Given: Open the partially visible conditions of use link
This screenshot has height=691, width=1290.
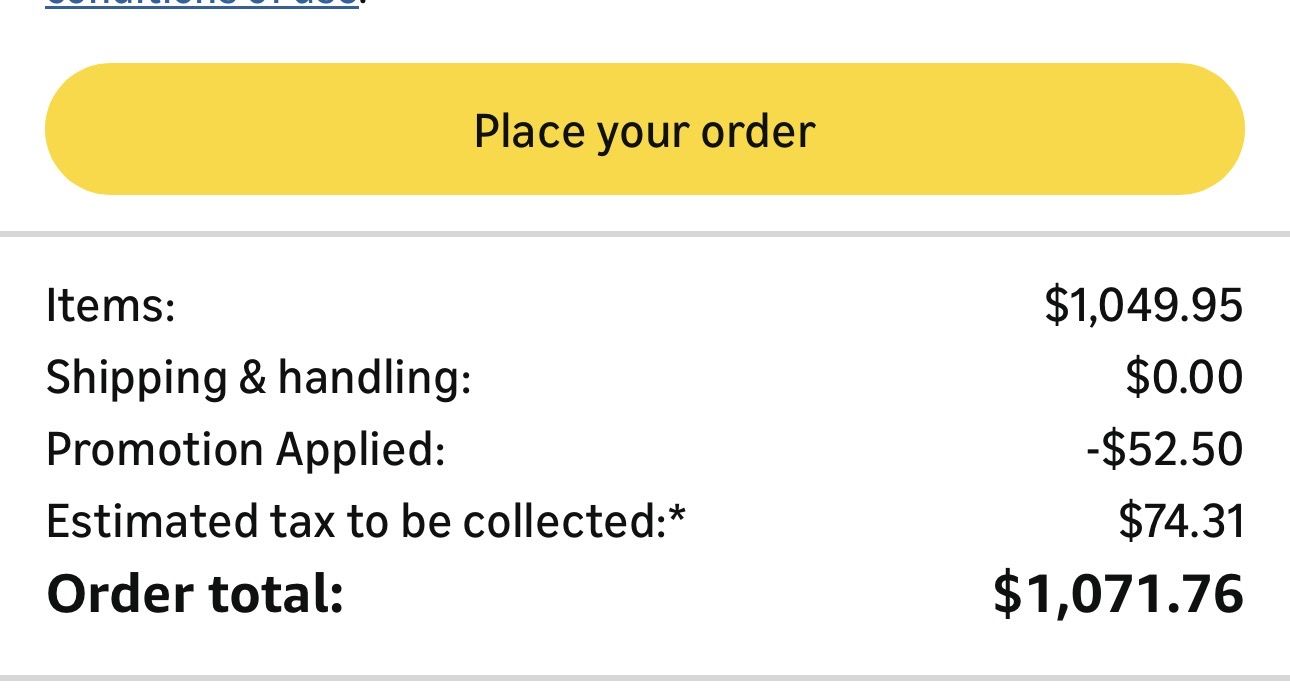Looking at the screenshot, I should [x=200, y=3].
